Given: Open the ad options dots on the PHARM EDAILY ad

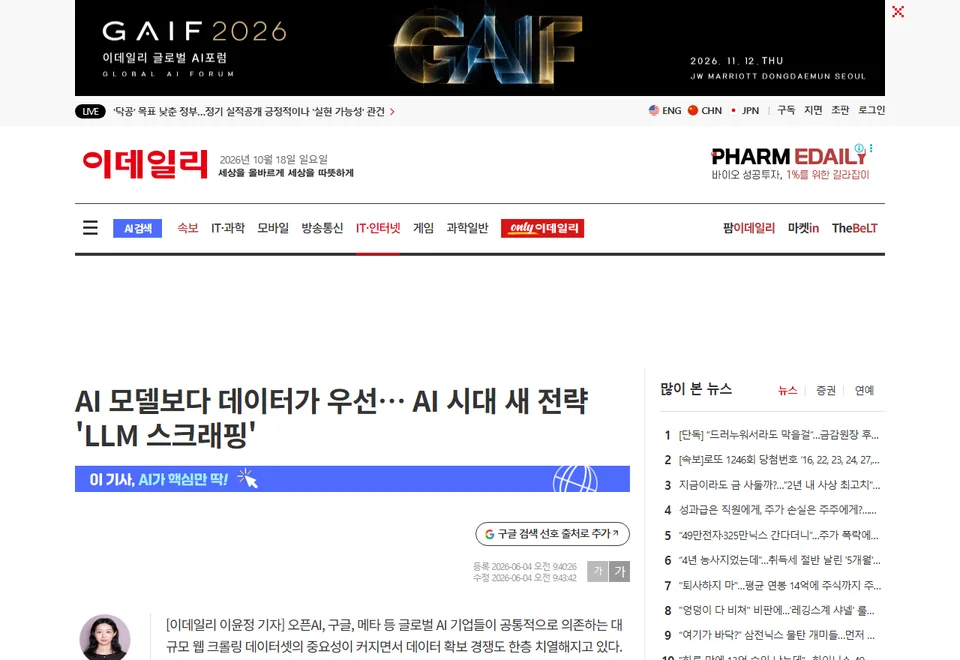Looking at the screenshot, I should tap(871, 148).
